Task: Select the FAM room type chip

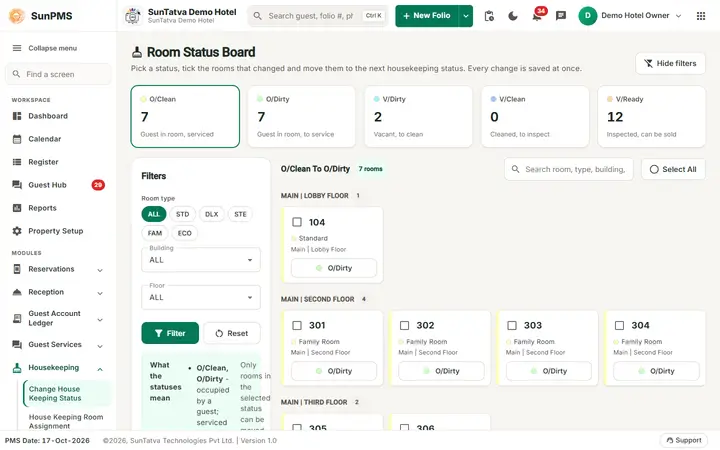Action: pos(155,233)
